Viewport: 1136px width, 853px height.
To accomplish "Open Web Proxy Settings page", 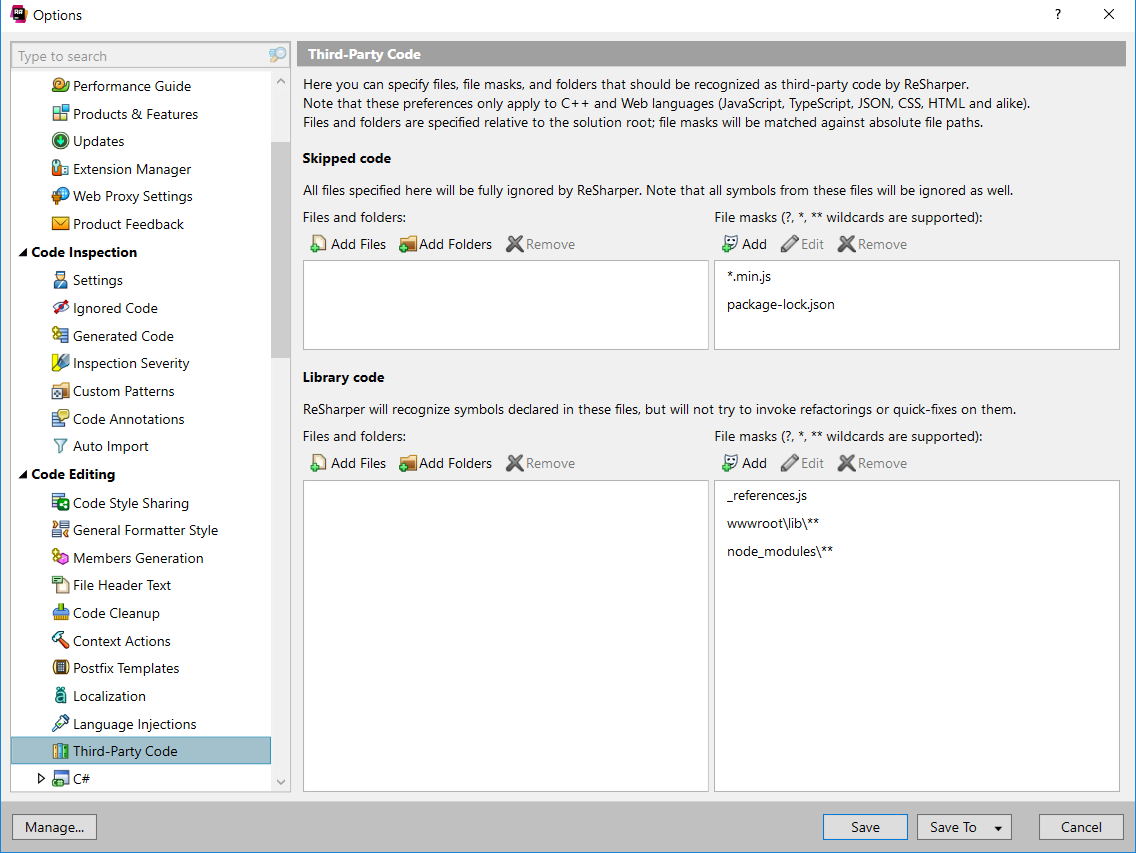I will 122,196.
